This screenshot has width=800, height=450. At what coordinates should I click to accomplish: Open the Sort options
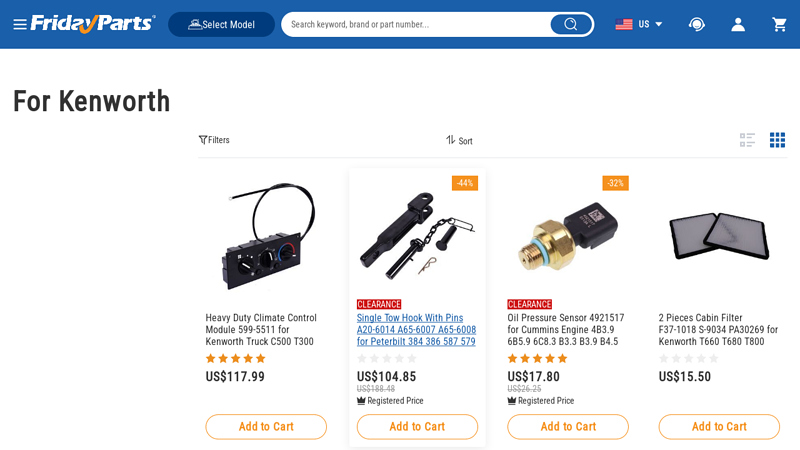coord(459,140)
